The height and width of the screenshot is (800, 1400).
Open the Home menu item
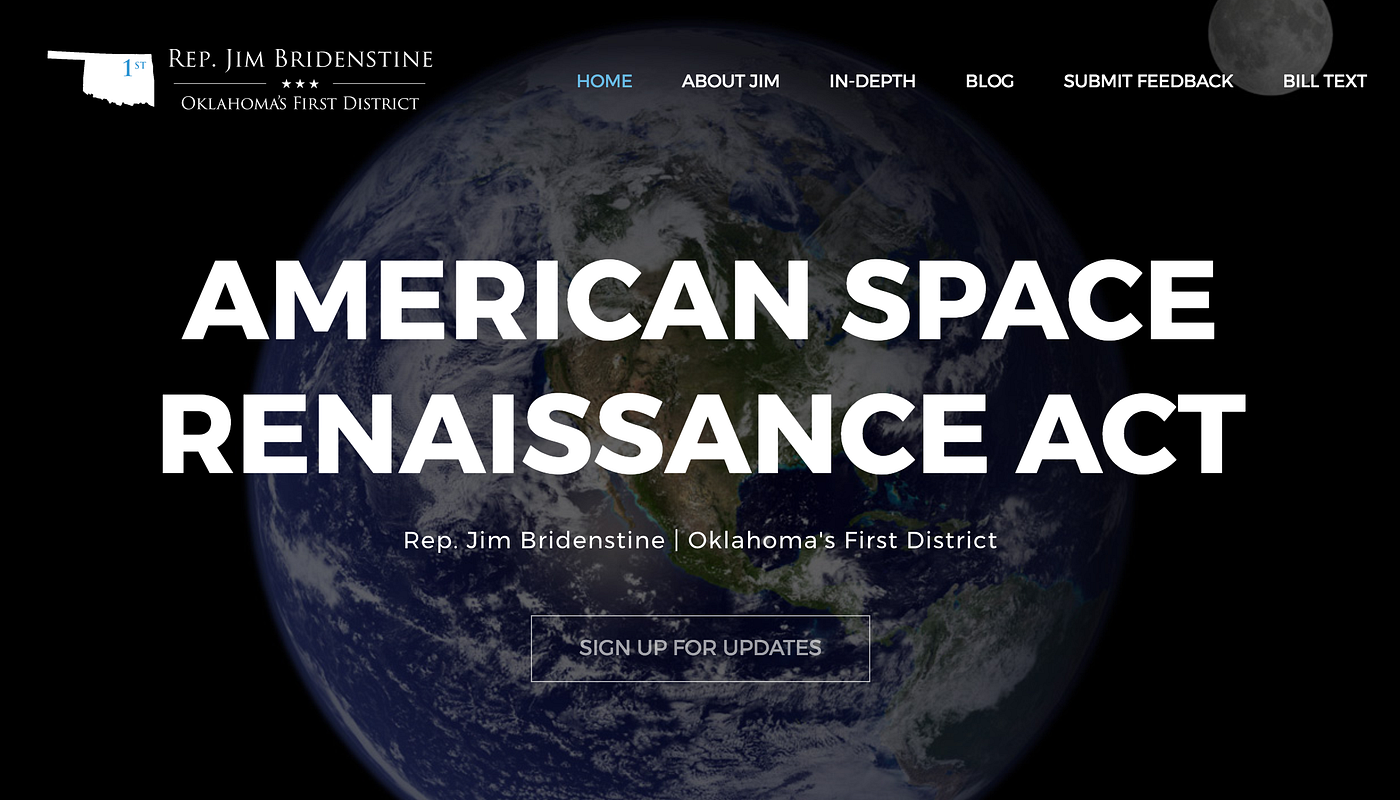click(604, 81)
